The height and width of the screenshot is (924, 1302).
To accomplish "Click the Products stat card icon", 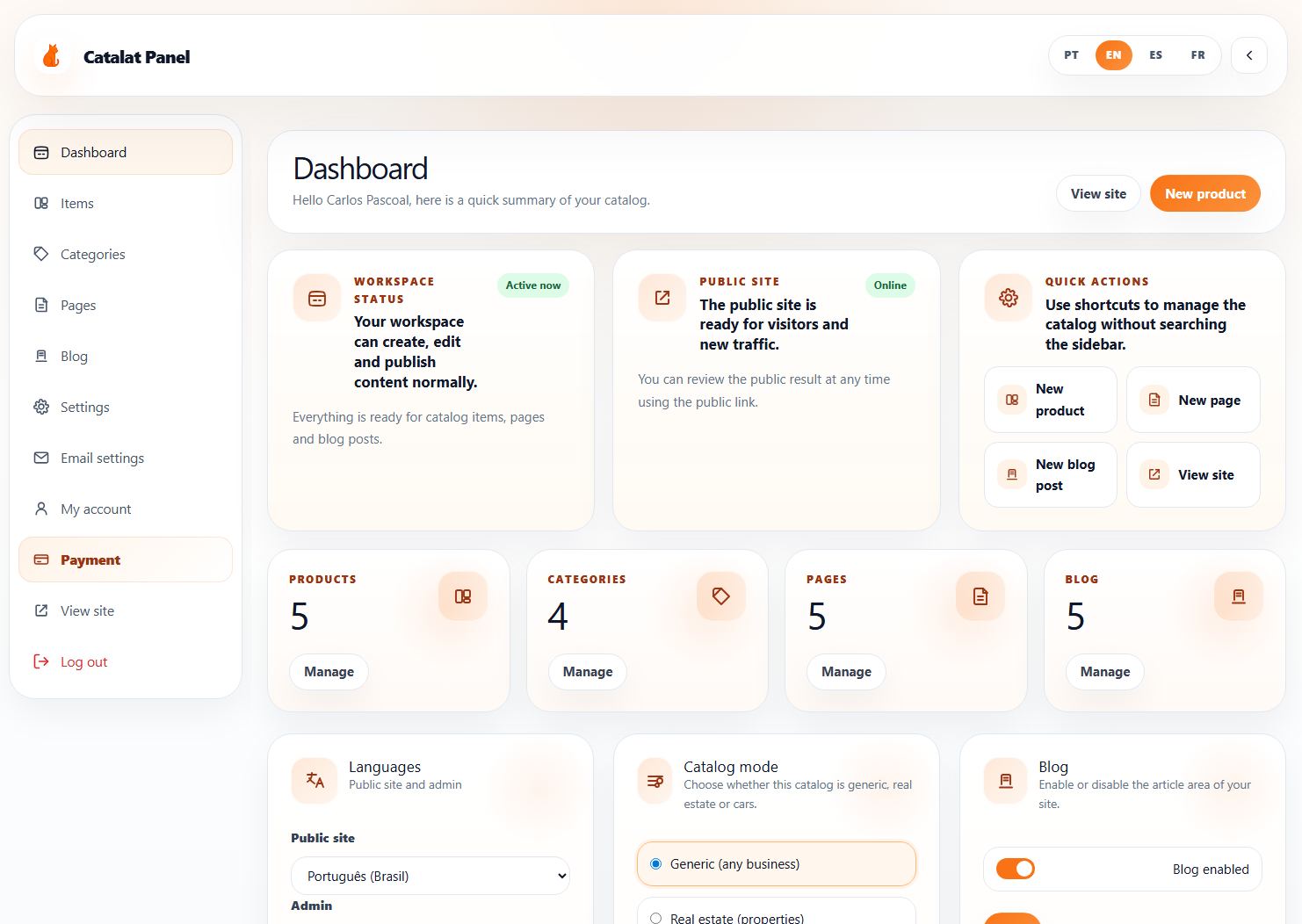I will (x=463, y=596).
